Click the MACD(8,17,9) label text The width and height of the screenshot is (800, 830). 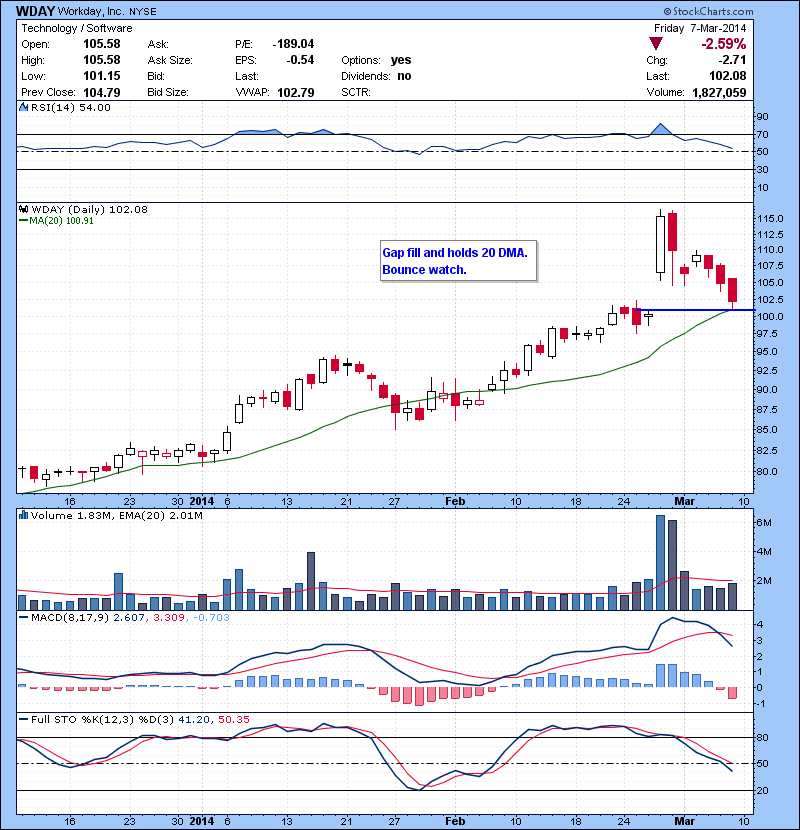click(x=70, y=618)
